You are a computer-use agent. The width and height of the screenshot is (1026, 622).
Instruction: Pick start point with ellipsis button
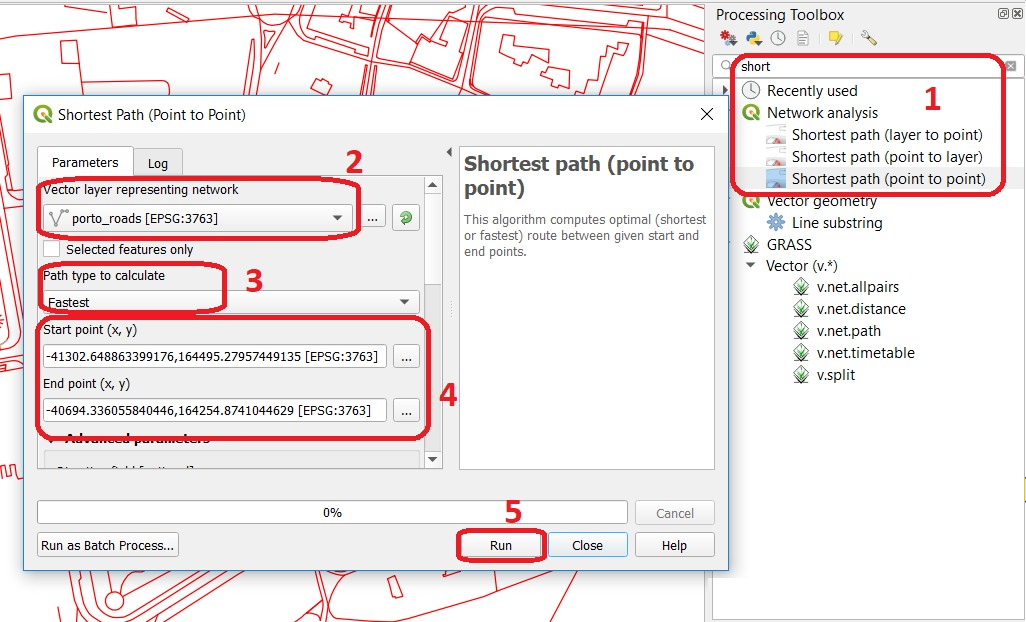[406, 356]
